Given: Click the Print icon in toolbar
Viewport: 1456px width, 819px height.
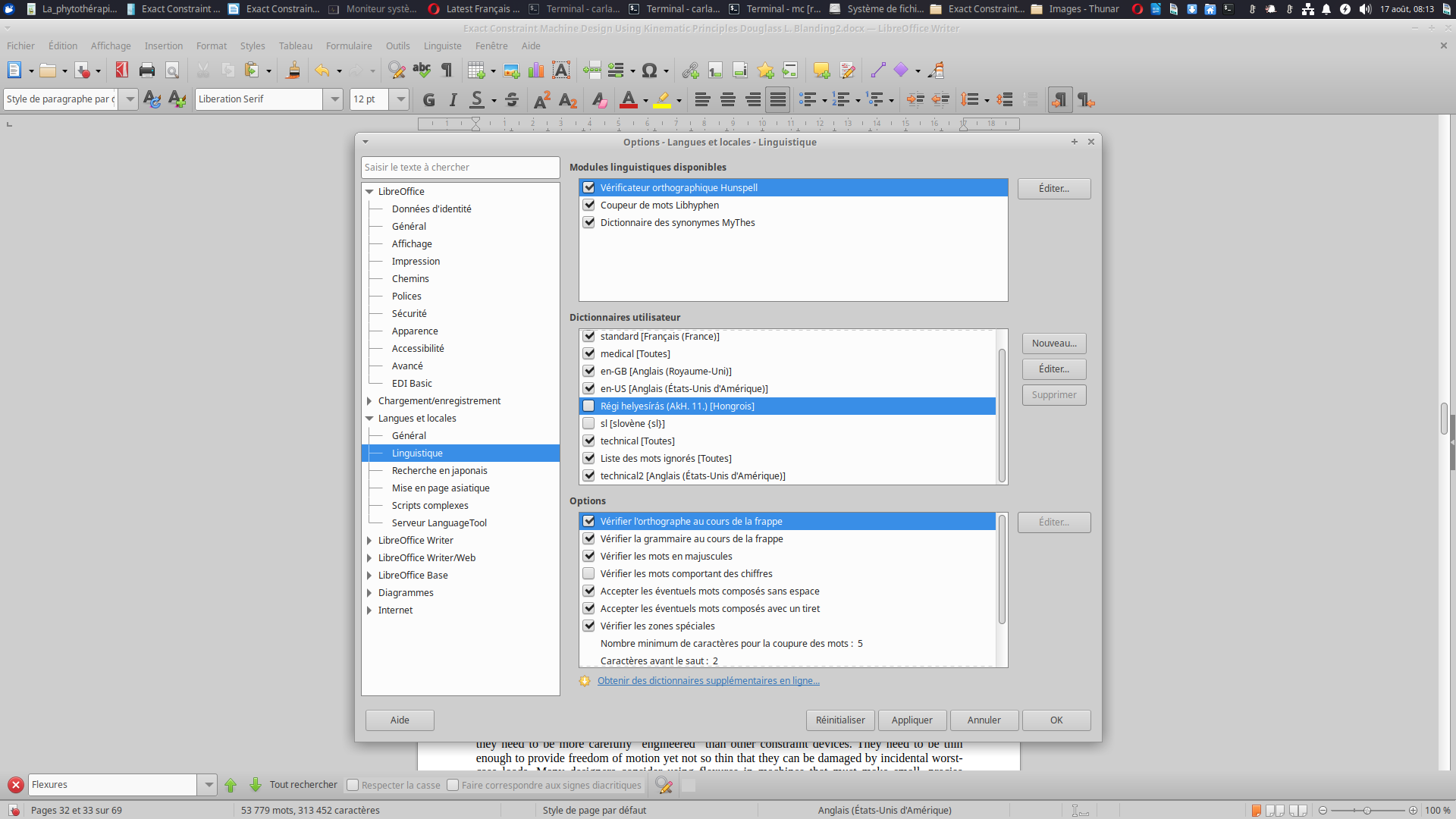Looking at the screenshot, I should coord(147,71).
